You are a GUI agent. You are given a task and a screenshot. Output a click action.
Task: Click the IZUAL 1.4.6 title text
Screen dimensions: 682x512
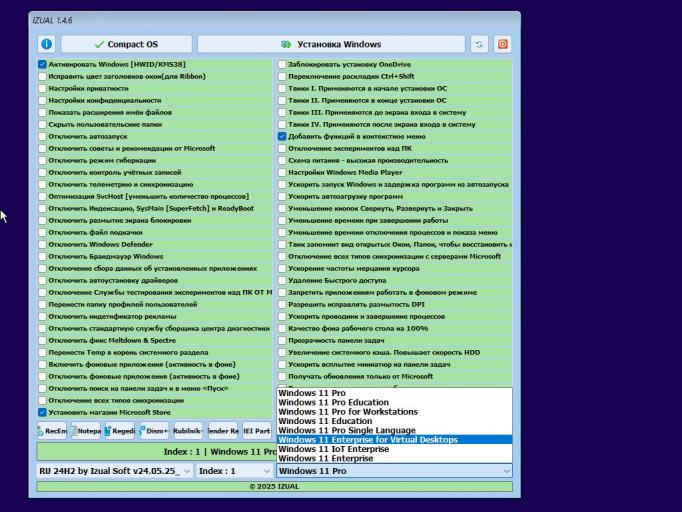[52, 20]
